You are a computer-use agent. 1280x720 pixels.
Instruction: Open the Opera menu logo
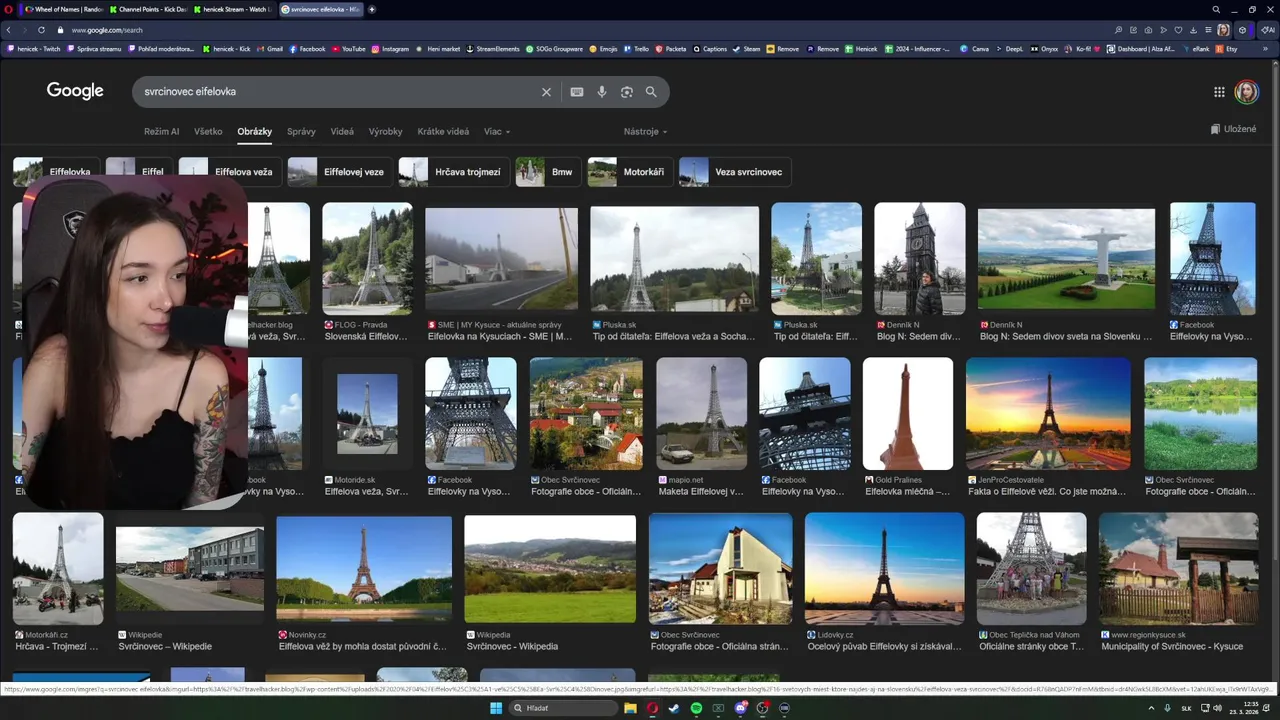(8, 9)
